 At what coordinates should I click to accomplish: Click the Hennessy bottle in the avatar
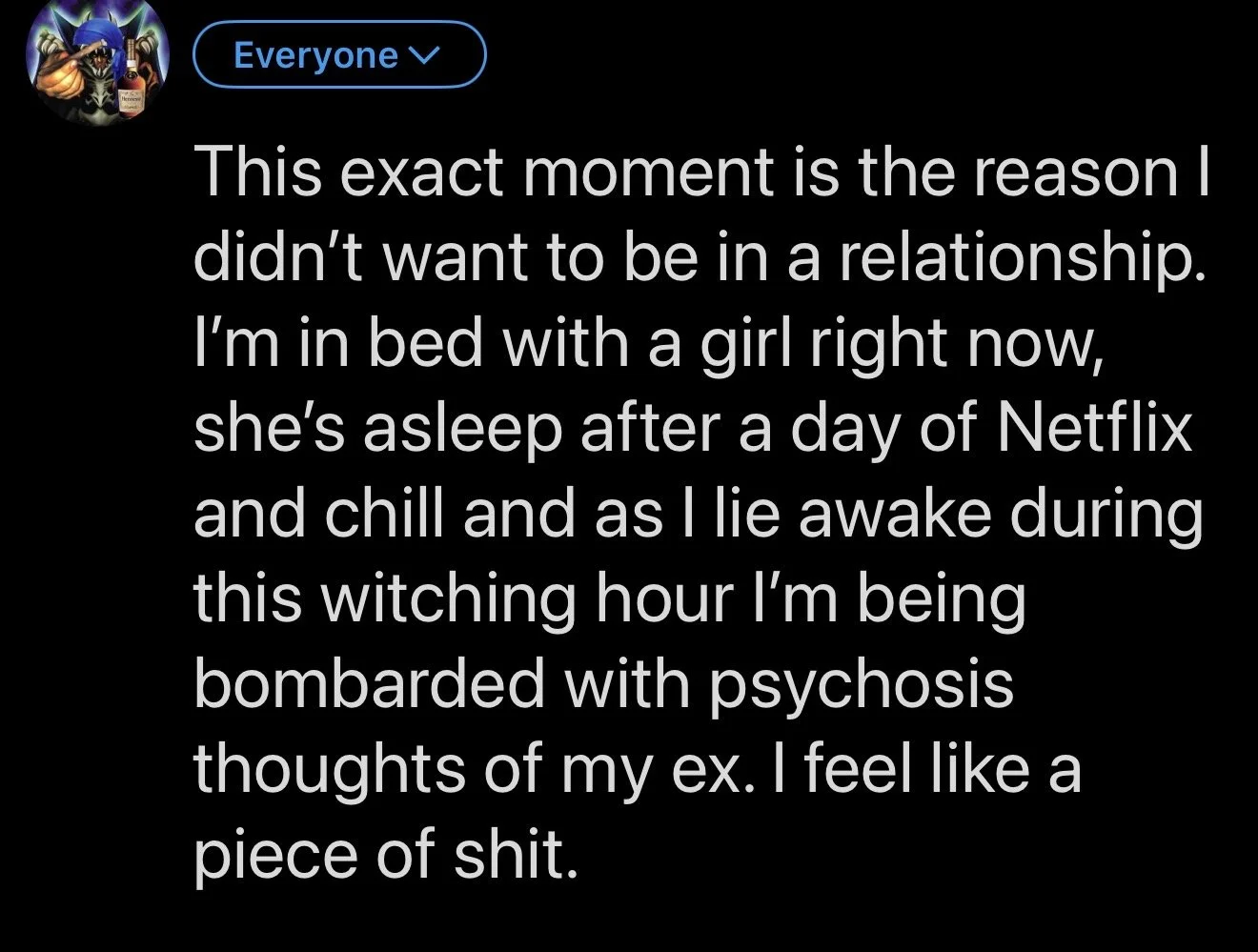[128, 82]
